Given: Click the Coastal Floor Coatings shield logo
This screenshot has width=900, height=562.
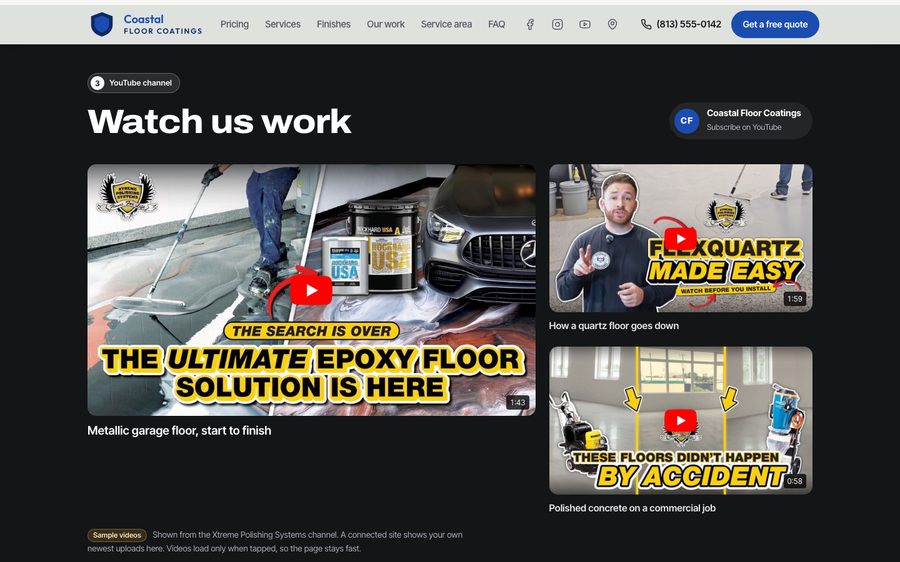Looking at the screenshot, I should (x=102, y=24).
